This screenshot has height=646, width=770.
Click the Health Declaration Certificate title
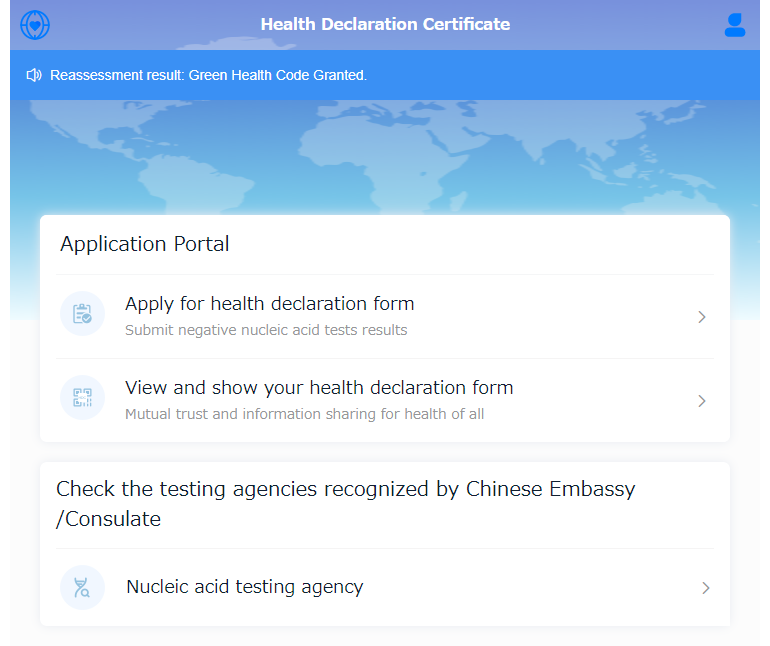(385, 24)
